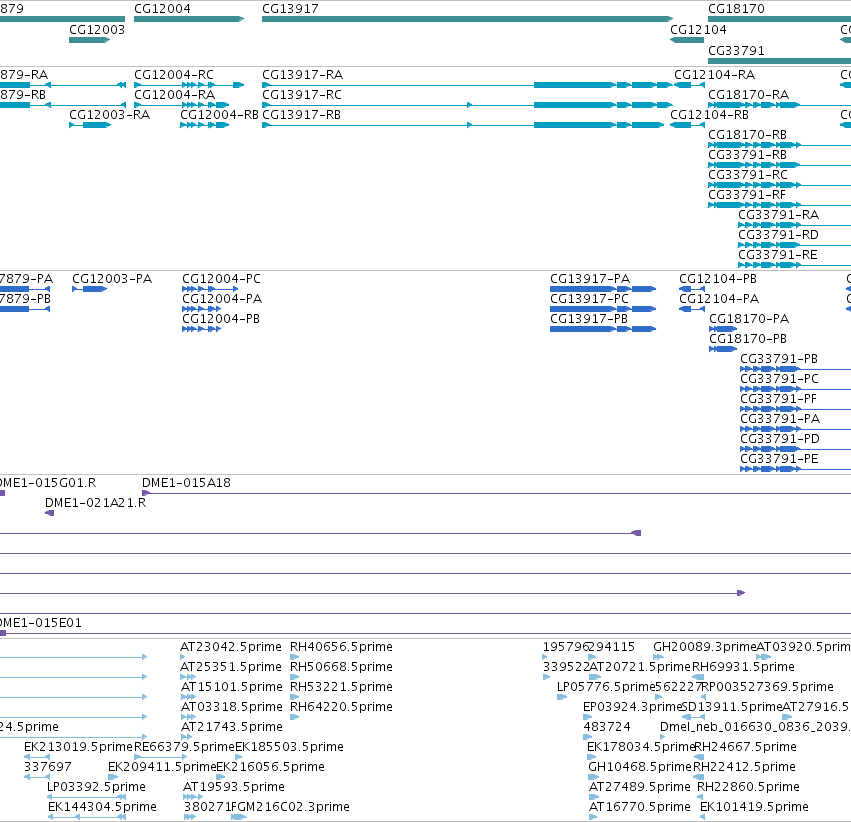Click protein CG13917-PA label

pyautogui.click(x=590, y=279)
